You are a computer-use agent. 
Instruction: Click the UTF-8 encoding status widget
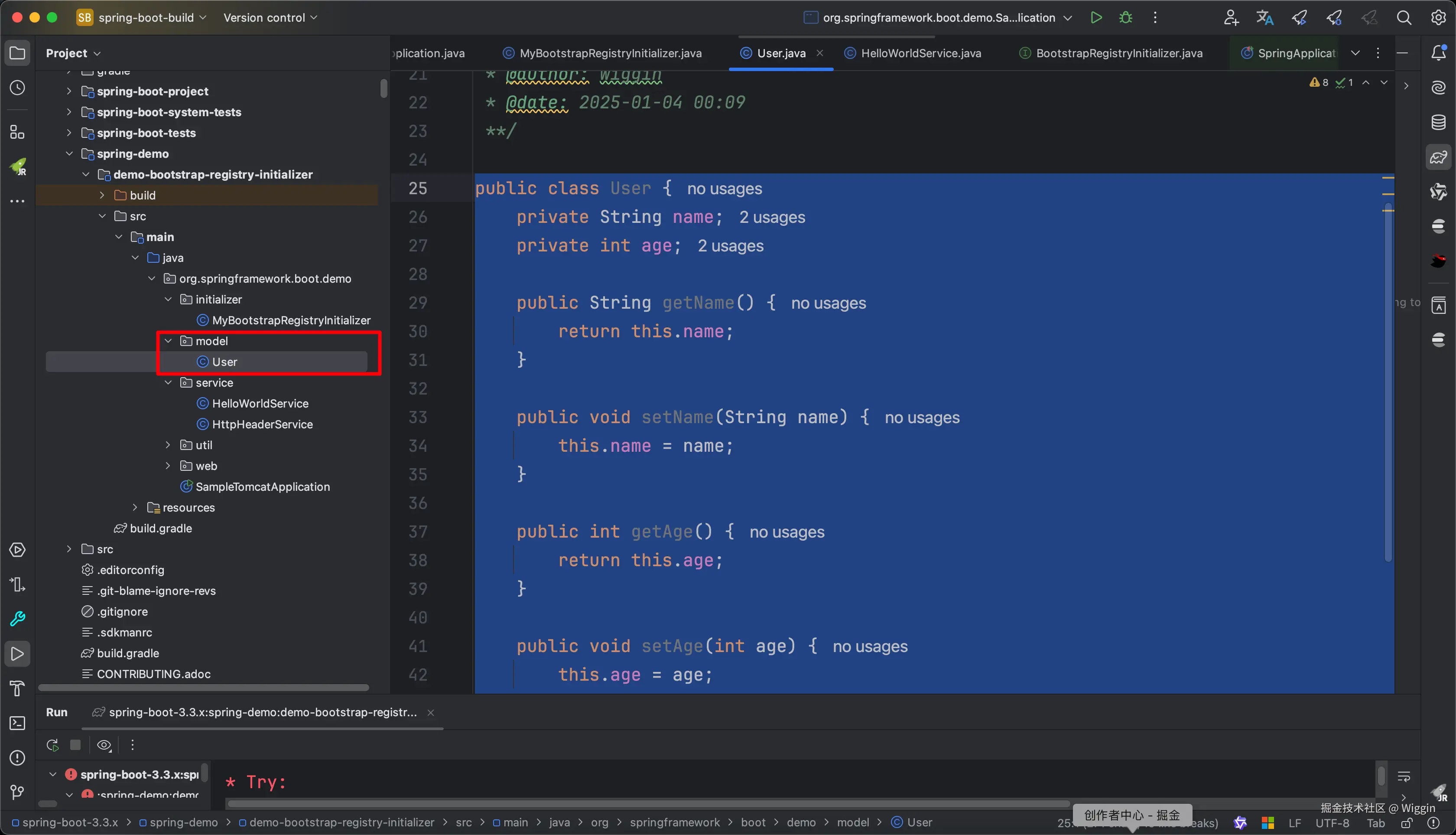click(x=1332, y=823)
